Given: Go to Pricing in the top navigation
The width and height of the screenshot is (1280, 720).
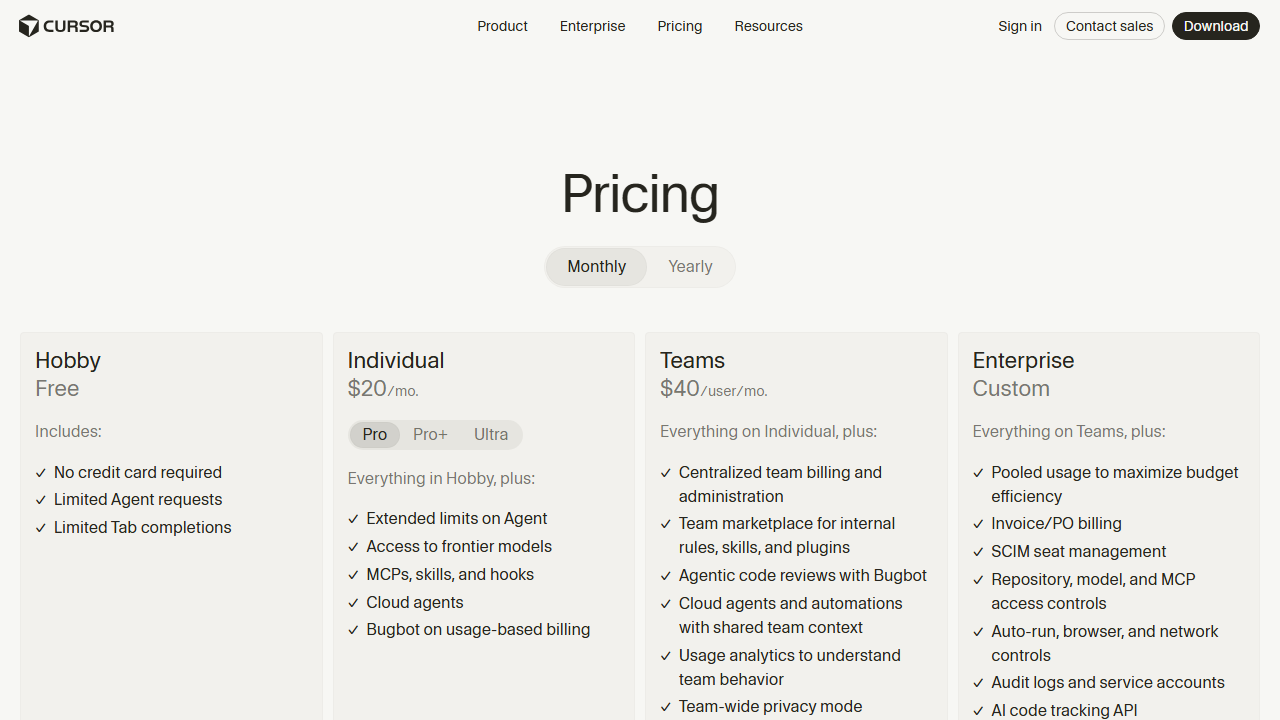Looking at the screenshot, I should click(680, 26).
